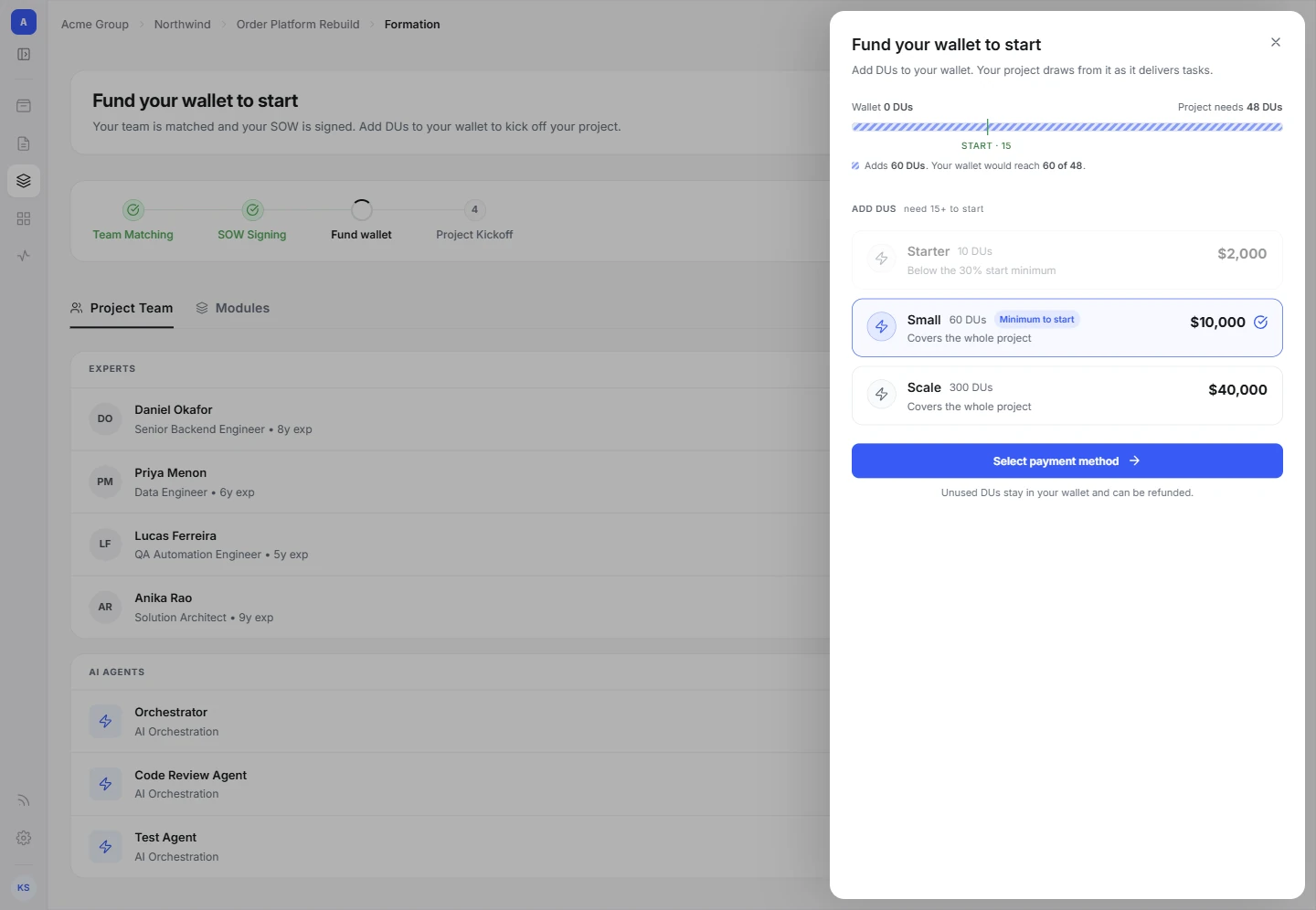
Task: Click the Minimum to start badge
Action: pos(1037,320)
